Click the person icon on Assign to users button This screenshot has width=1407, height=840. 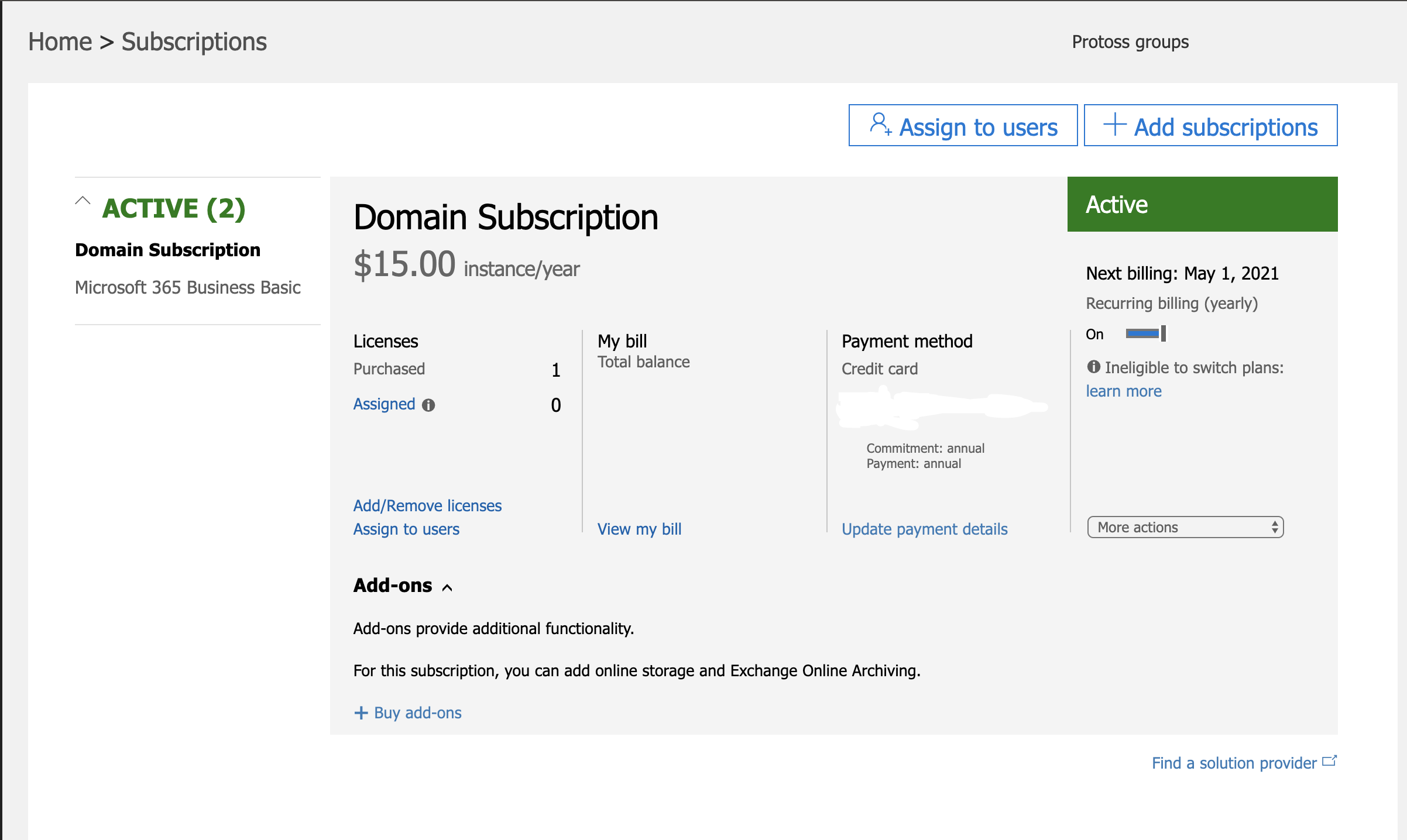click(x=880, y=125)
